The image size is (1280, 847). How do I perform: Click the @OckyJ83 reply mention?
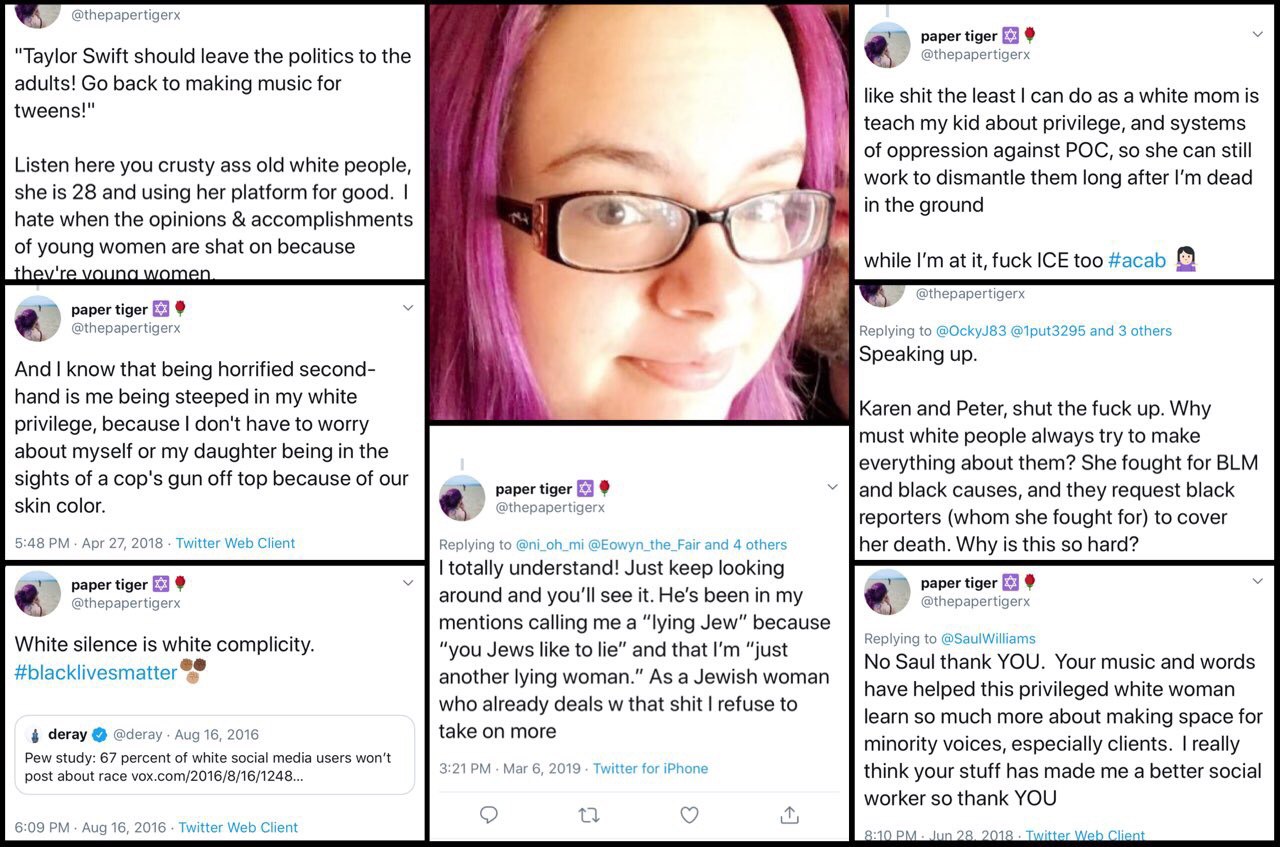pos(970,330)
